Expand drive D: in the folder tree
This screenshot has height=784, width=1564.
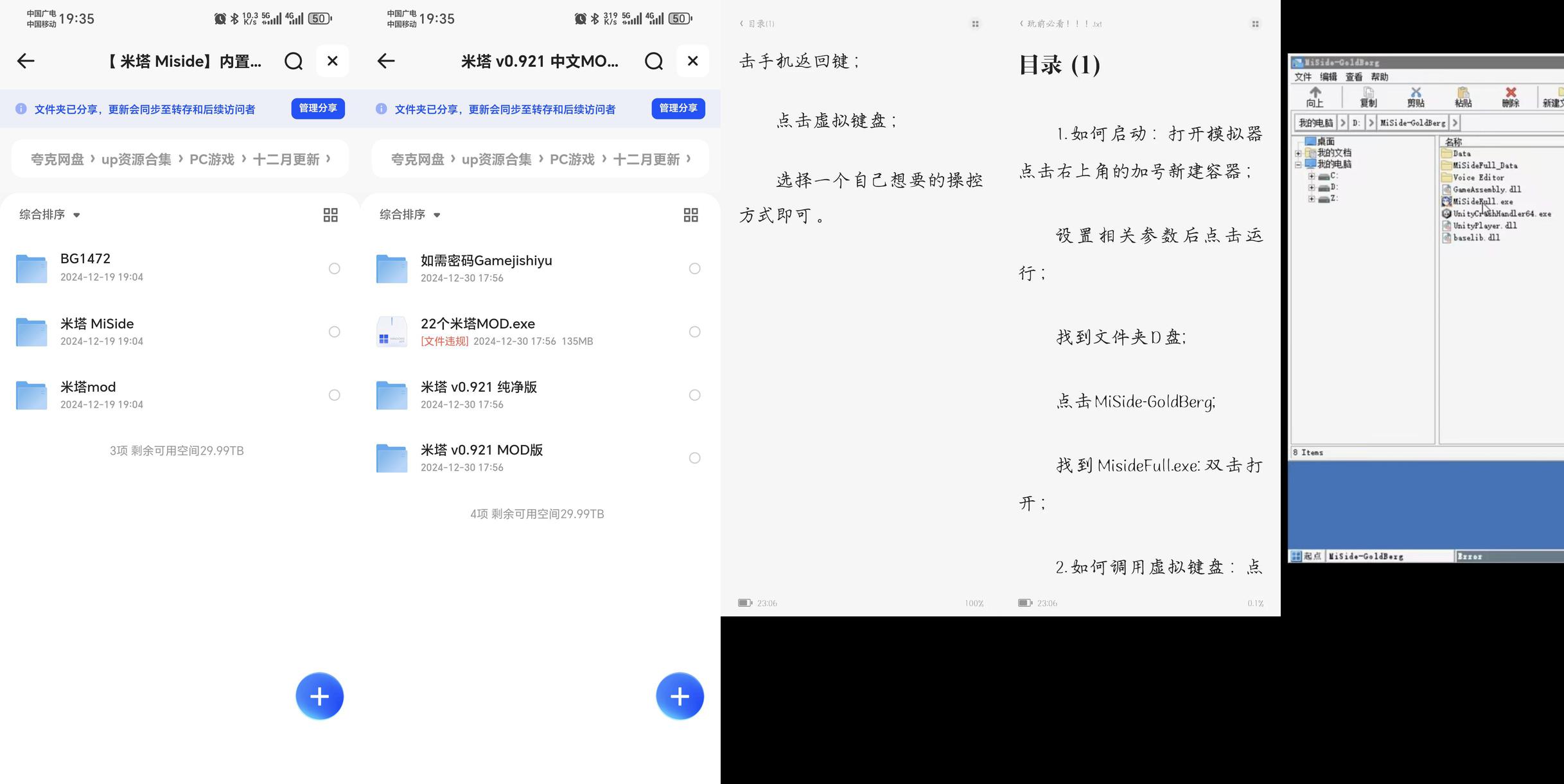click(x=1312, y=187)
